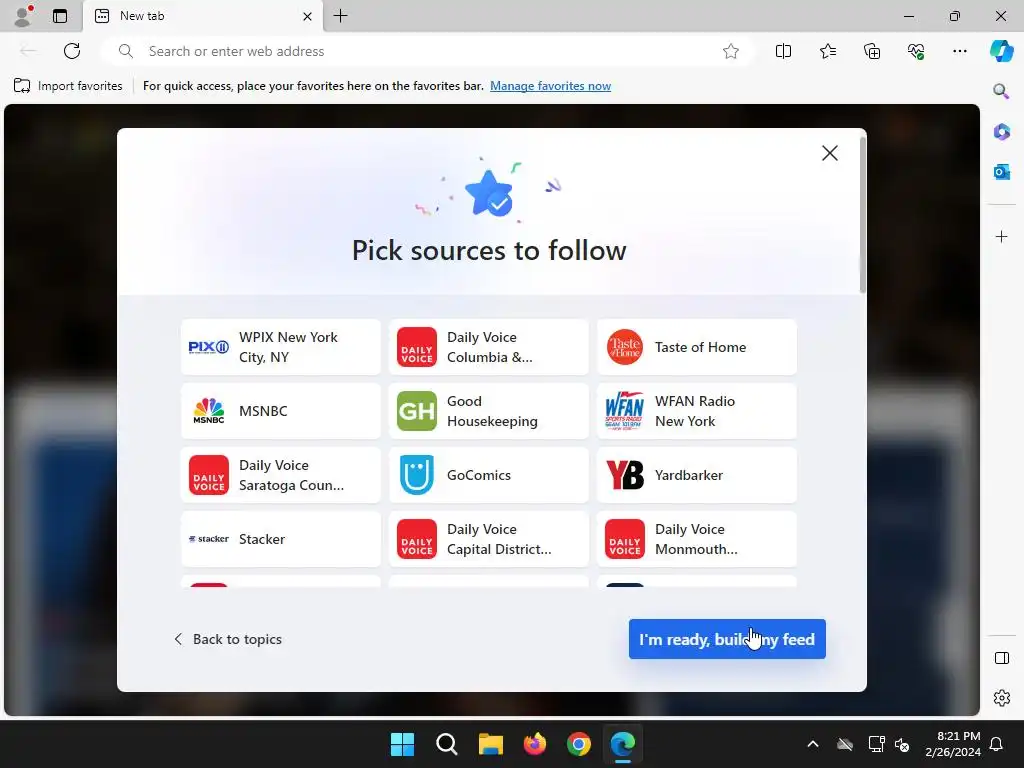Launch Chrome from taskbar
Screen dimensions: 1024x768
[x=579, y=744]
